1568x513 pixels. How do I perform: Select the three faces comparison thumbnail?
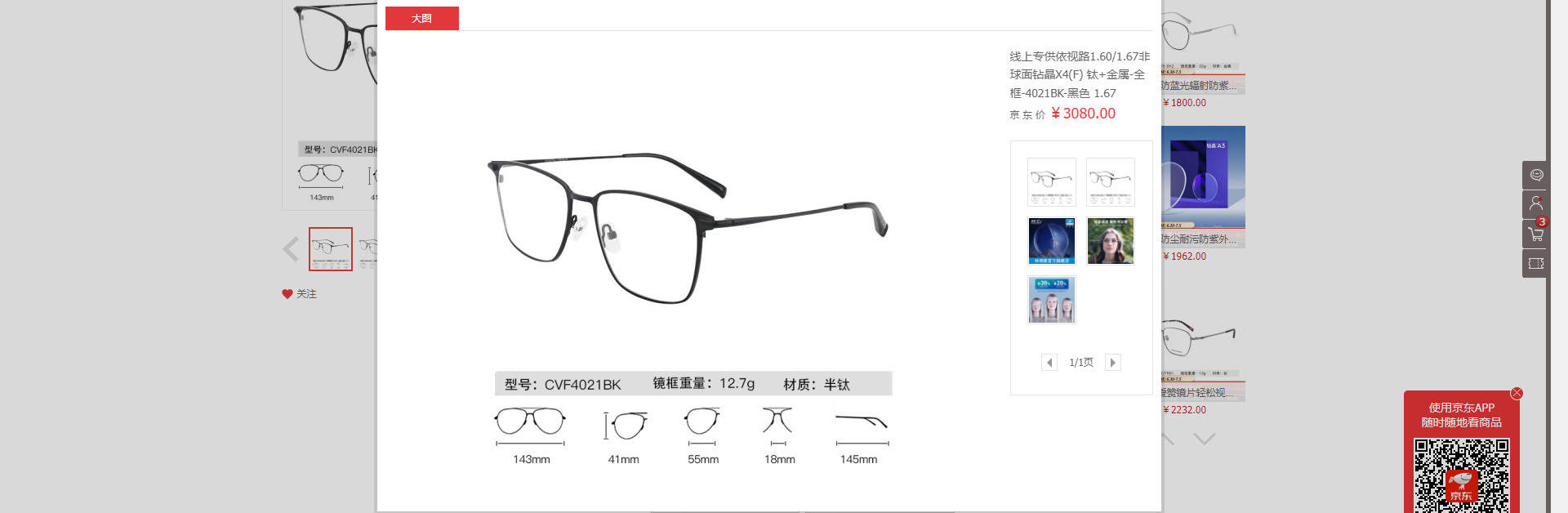pyautogui.click(x=1051, y=300)
